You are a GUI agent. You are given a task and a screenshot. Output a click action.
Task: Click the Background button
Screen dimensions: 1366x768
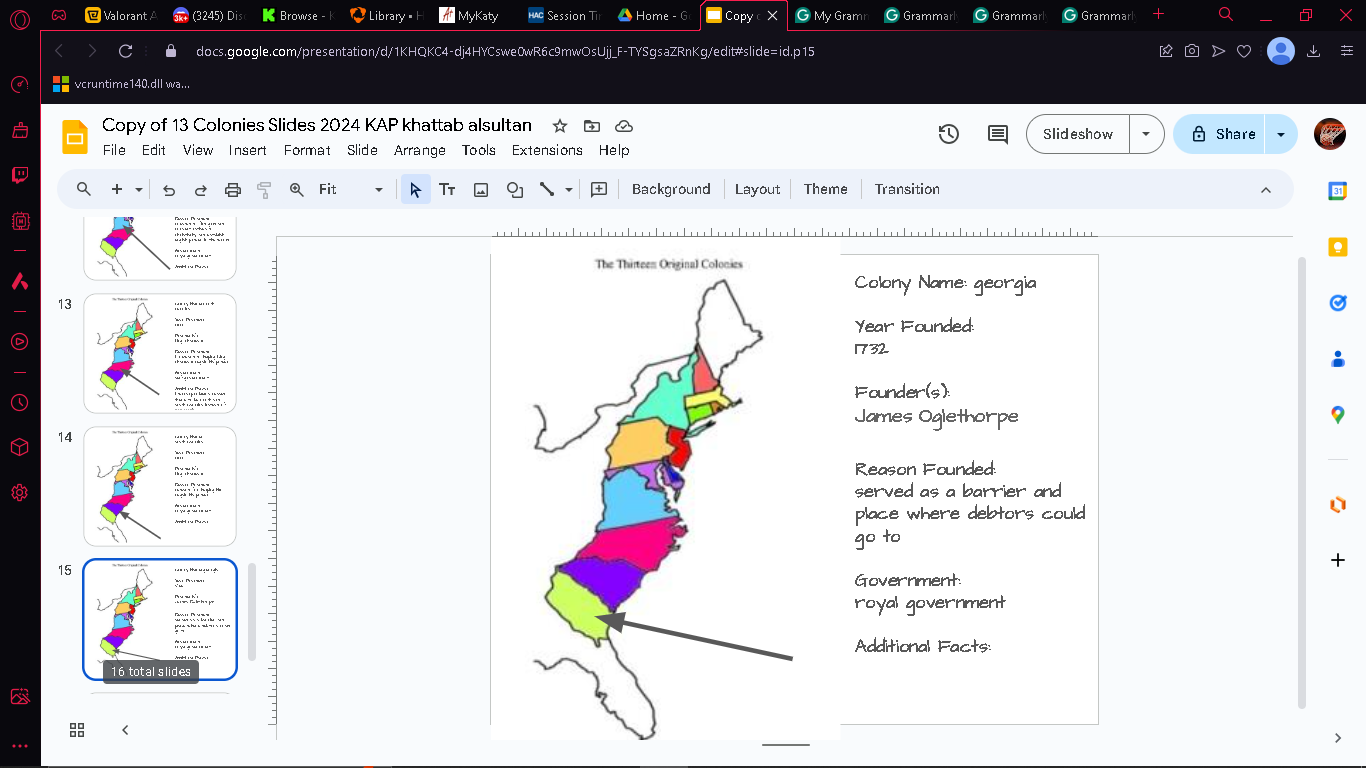[671, 189]
